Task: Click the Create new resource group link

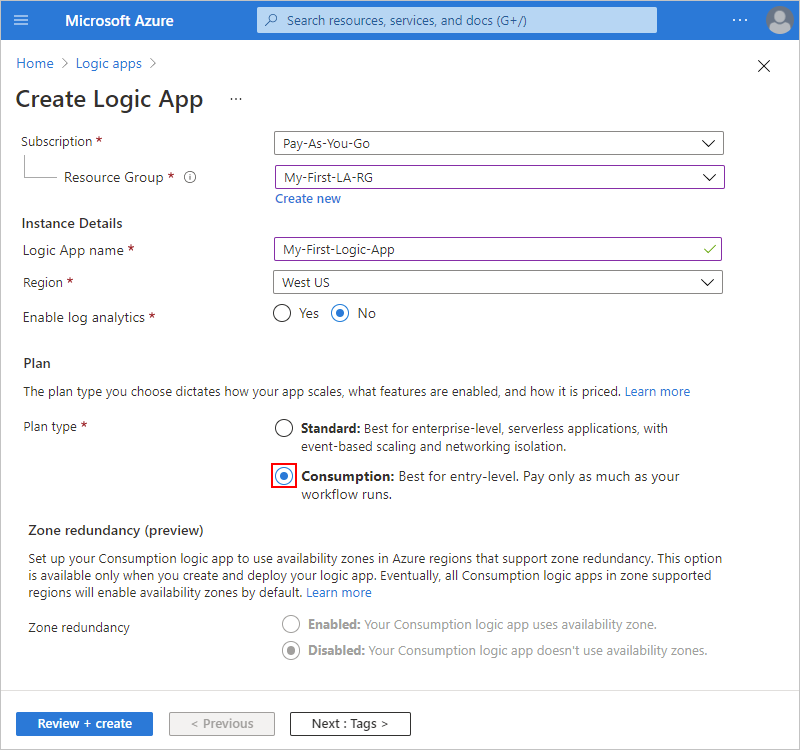Action: tap(308, 199)
